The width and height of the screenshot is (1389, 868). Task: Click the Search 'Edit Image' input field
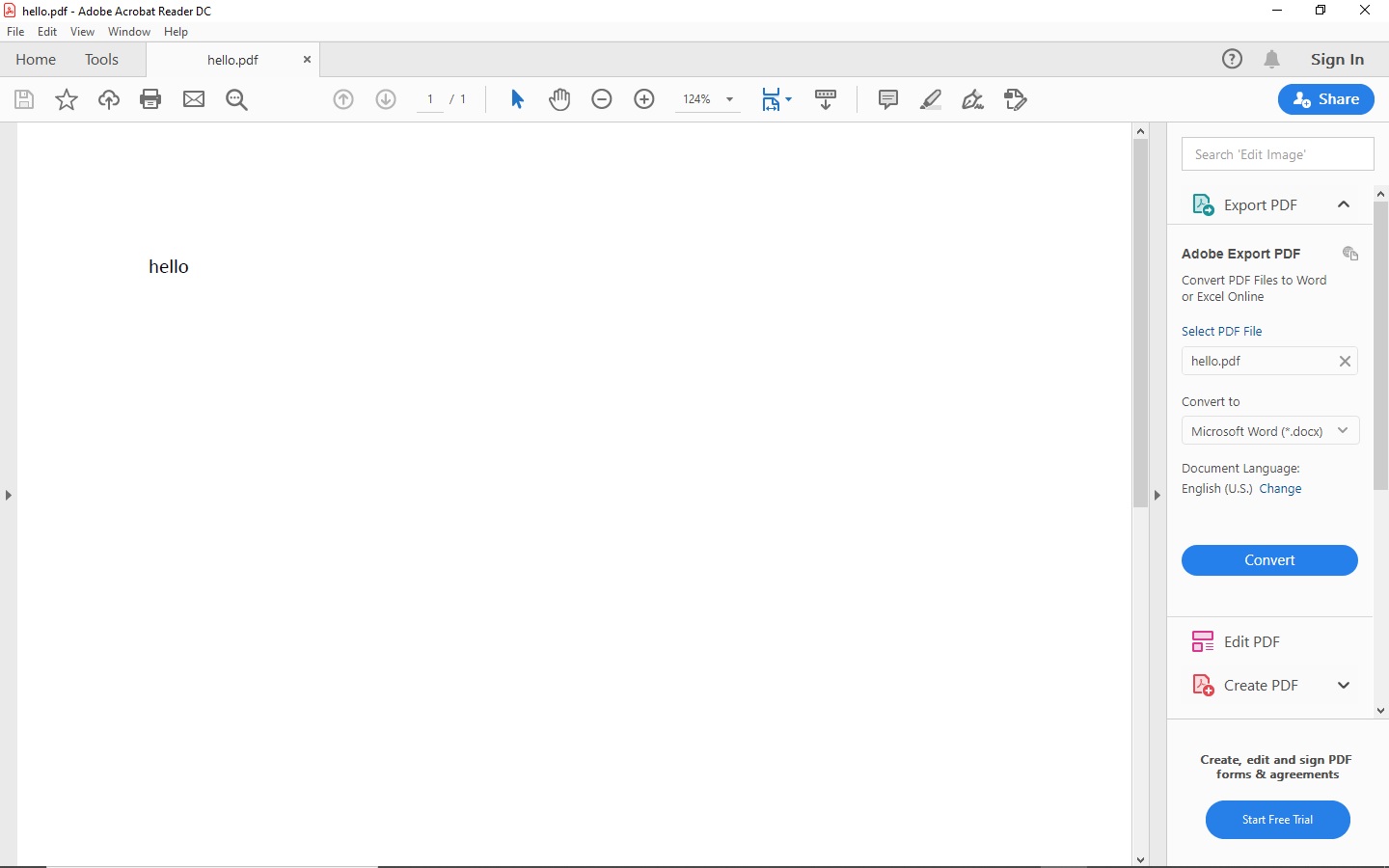tap(1278, 154)
